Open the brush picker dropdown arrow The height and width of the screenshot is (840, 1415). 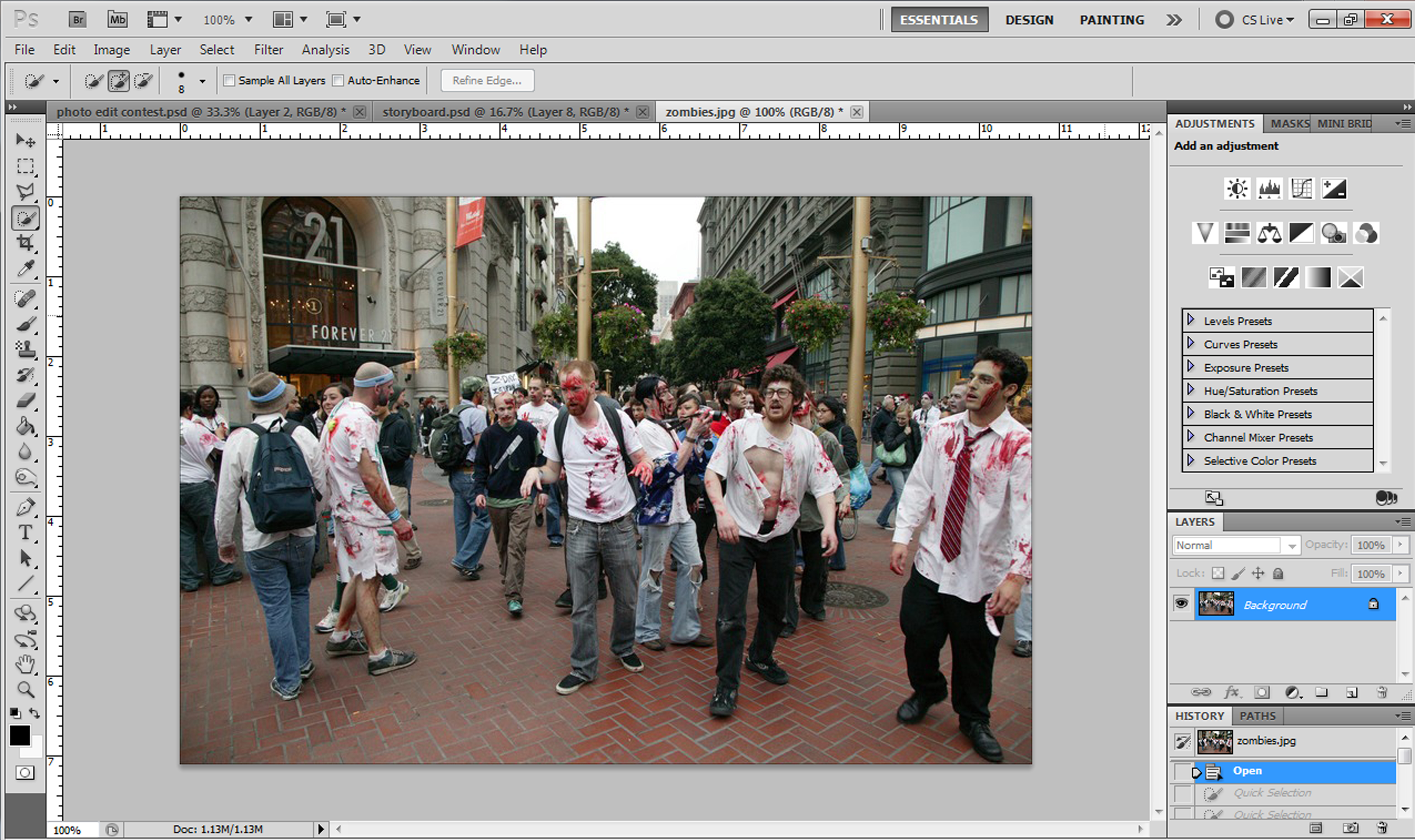point(202,82)
